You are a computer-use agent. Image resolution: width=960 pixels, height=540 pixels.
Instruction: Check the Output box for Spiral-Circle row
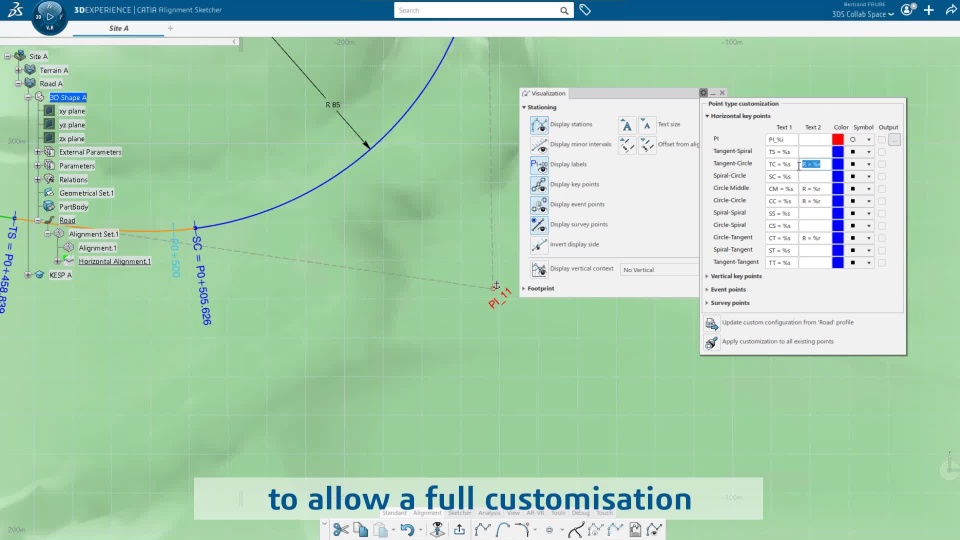[x=882, y=176]
